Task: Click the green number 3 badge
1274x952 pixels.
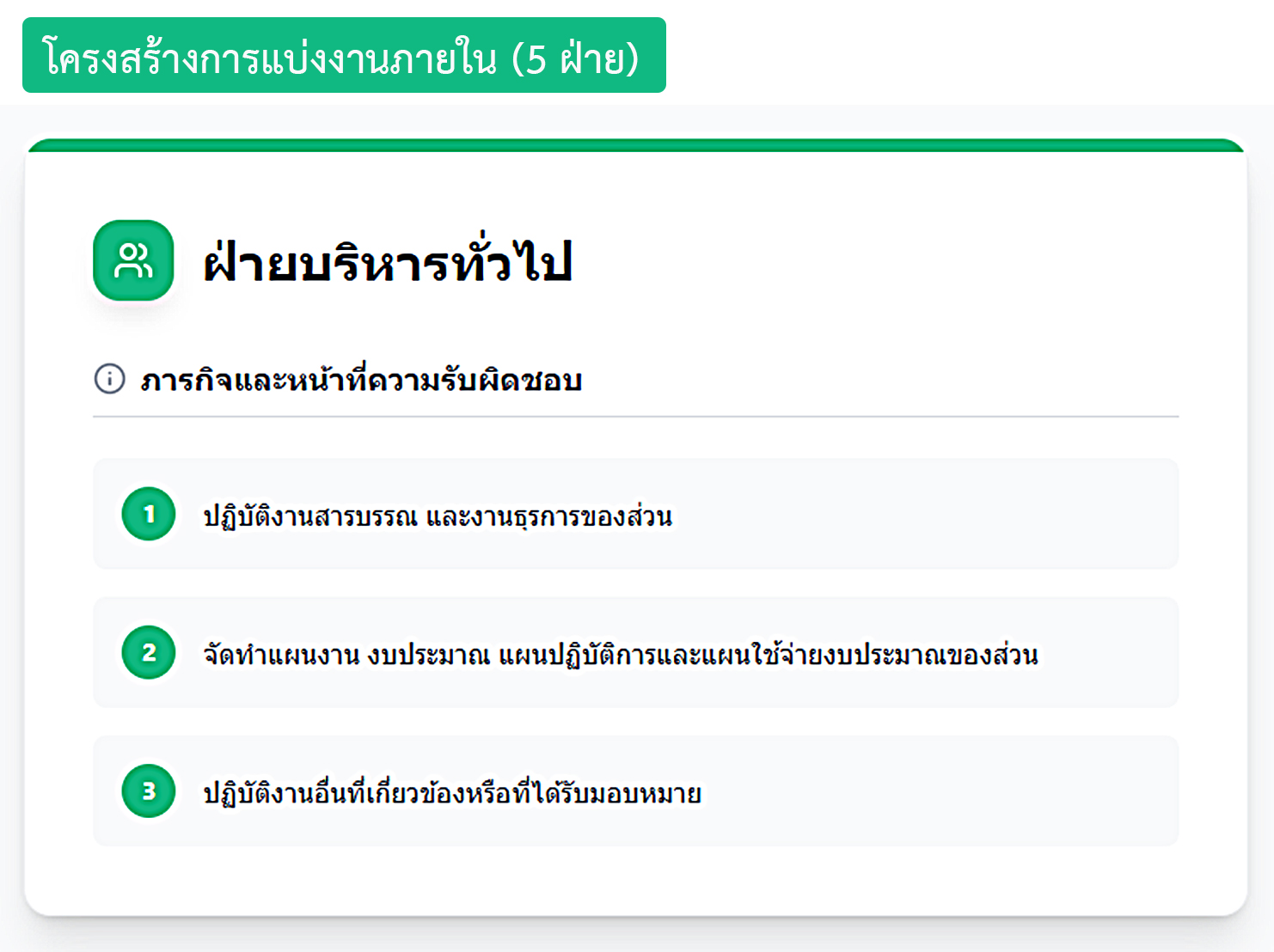Action: point(149,790)
